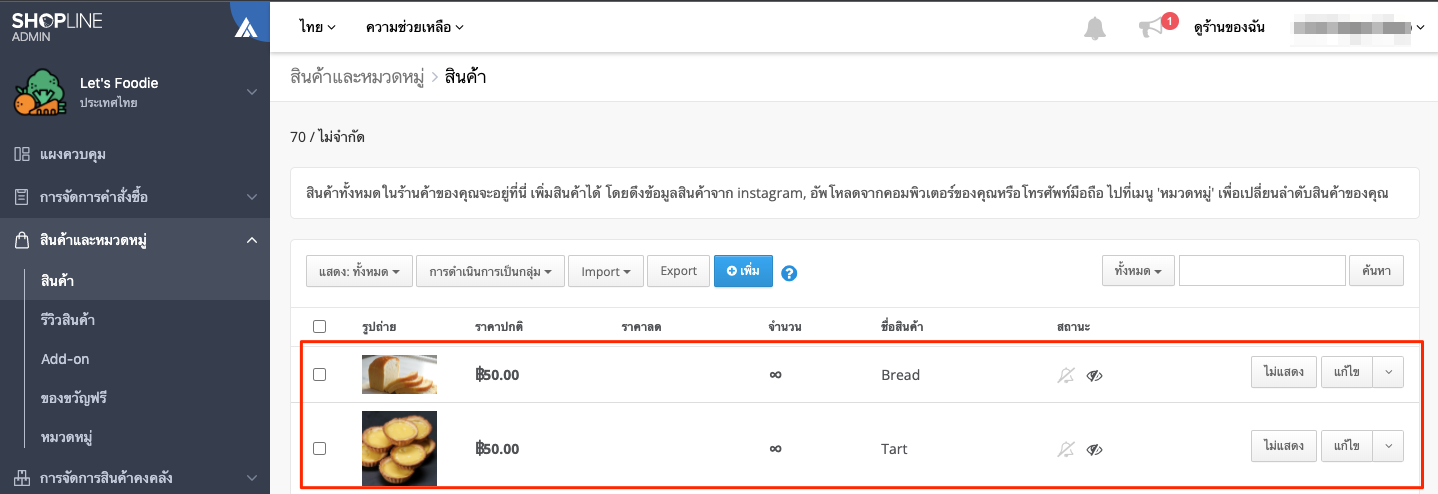The height and width of the screenshot is (494, 1438).
Task: Click the dashboard icon in sidebar
Action: (x=22, y=154)
